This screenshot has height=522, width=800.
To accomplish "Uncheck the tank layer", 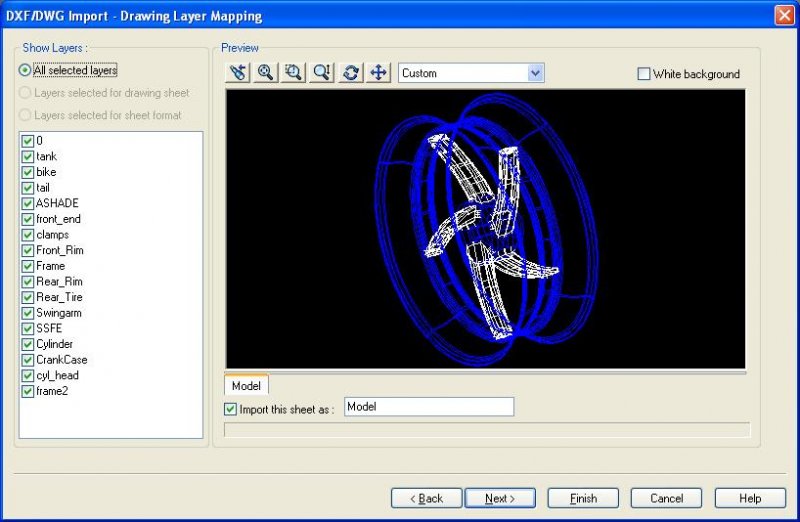I will click(28, 157).
